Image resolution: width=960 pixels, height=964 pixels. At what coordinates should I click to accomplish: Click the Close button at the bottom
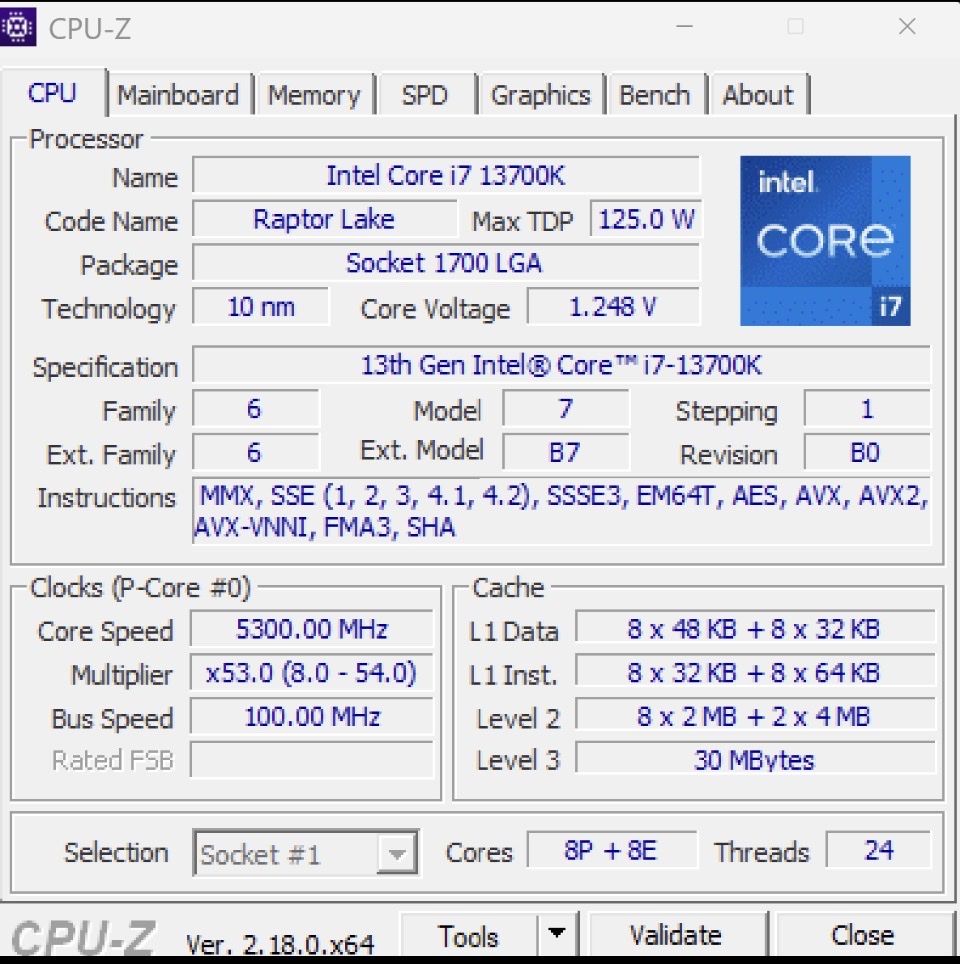point(862,935)
